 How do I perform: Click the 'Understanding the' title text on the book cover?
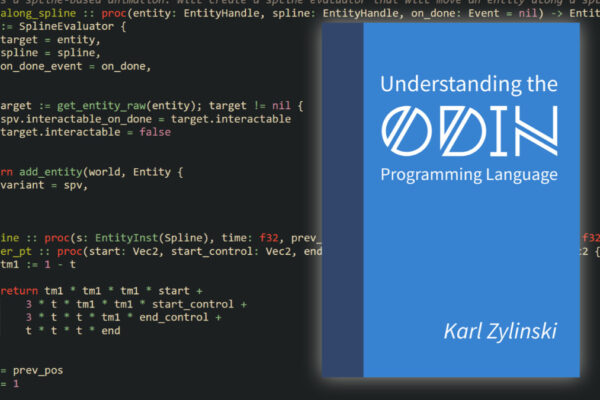[x=469, y=85]
